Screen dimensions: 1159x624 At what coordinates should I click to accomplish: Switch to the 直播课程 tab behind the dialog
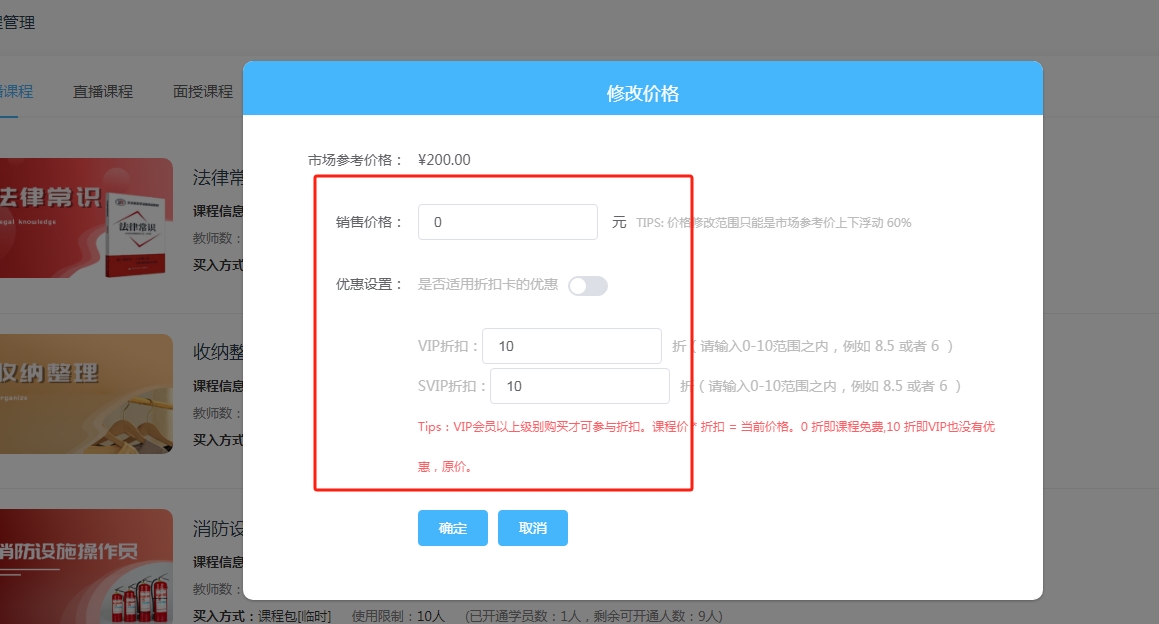point(103,92)
